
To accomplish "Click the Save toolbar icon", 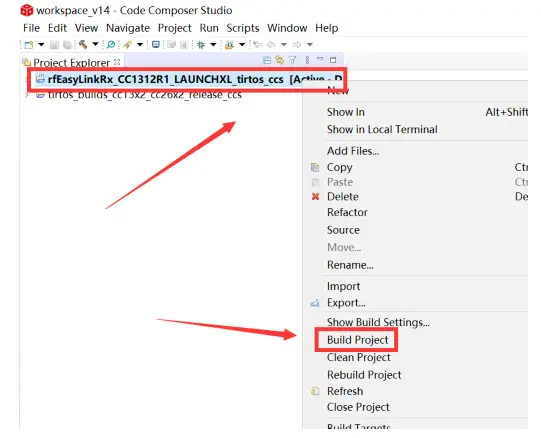I will point(55,45).
